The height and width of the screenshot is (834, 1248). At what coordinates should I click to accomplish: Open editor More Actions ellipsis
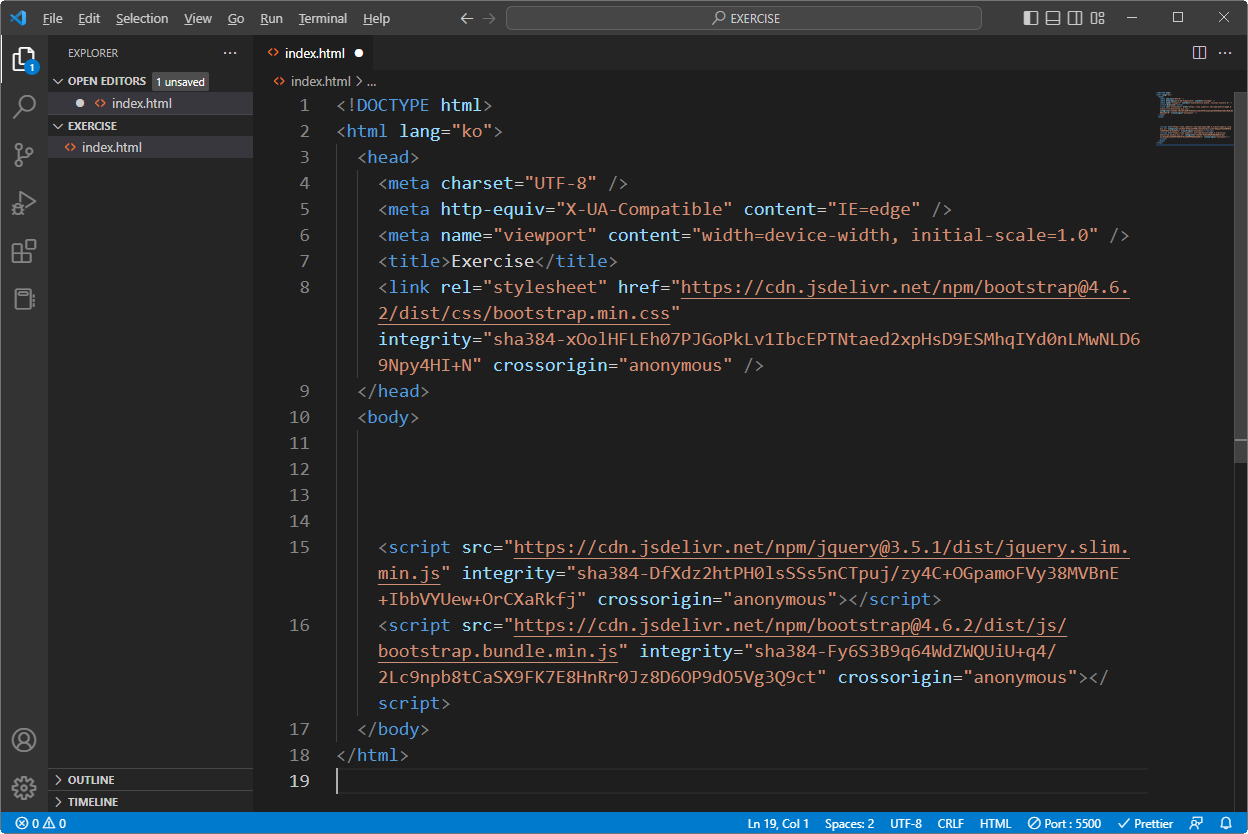[1225, 53]
